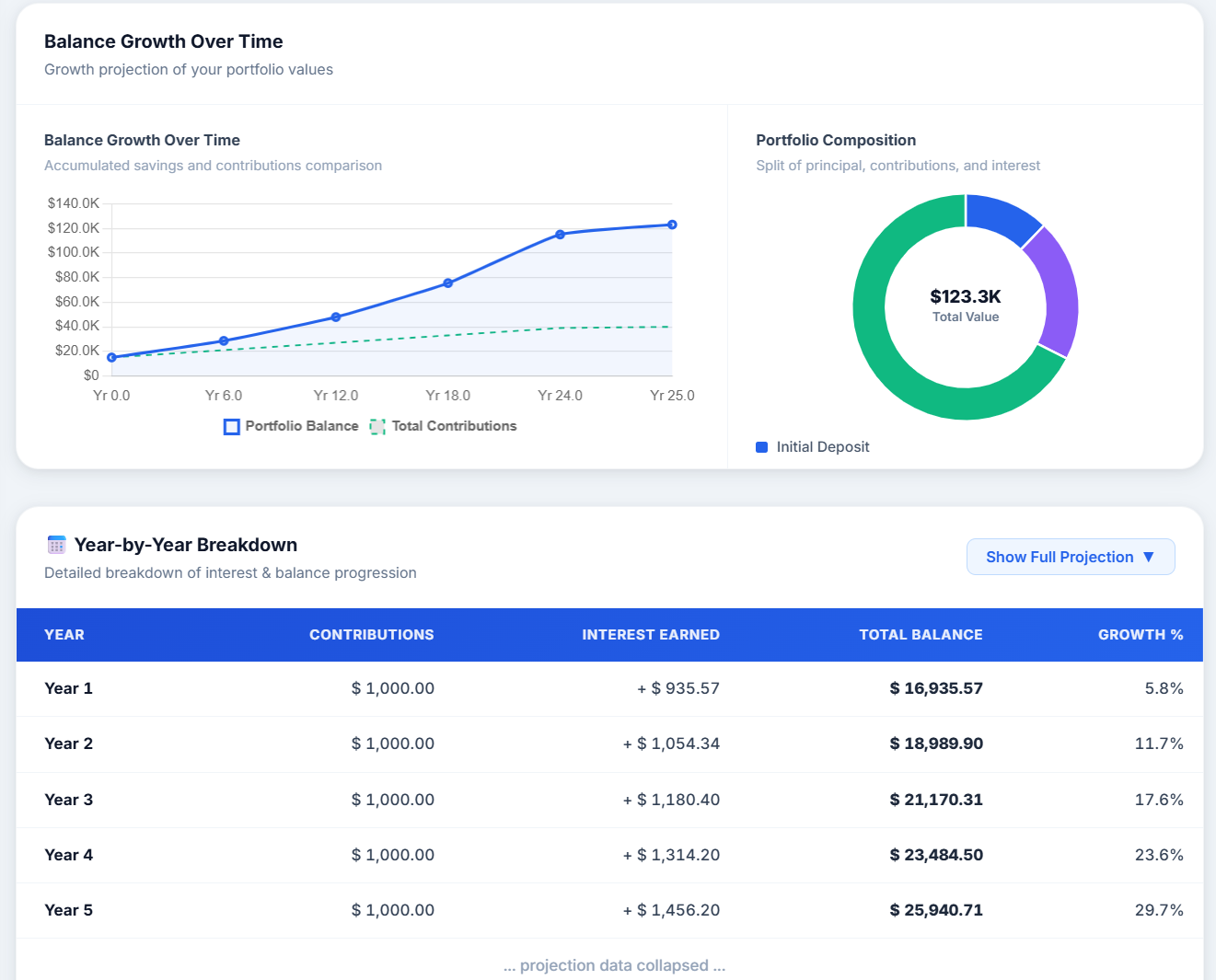Select the Year 3 table row
The width and height of the screenshot is (1216, 980).
609,800
